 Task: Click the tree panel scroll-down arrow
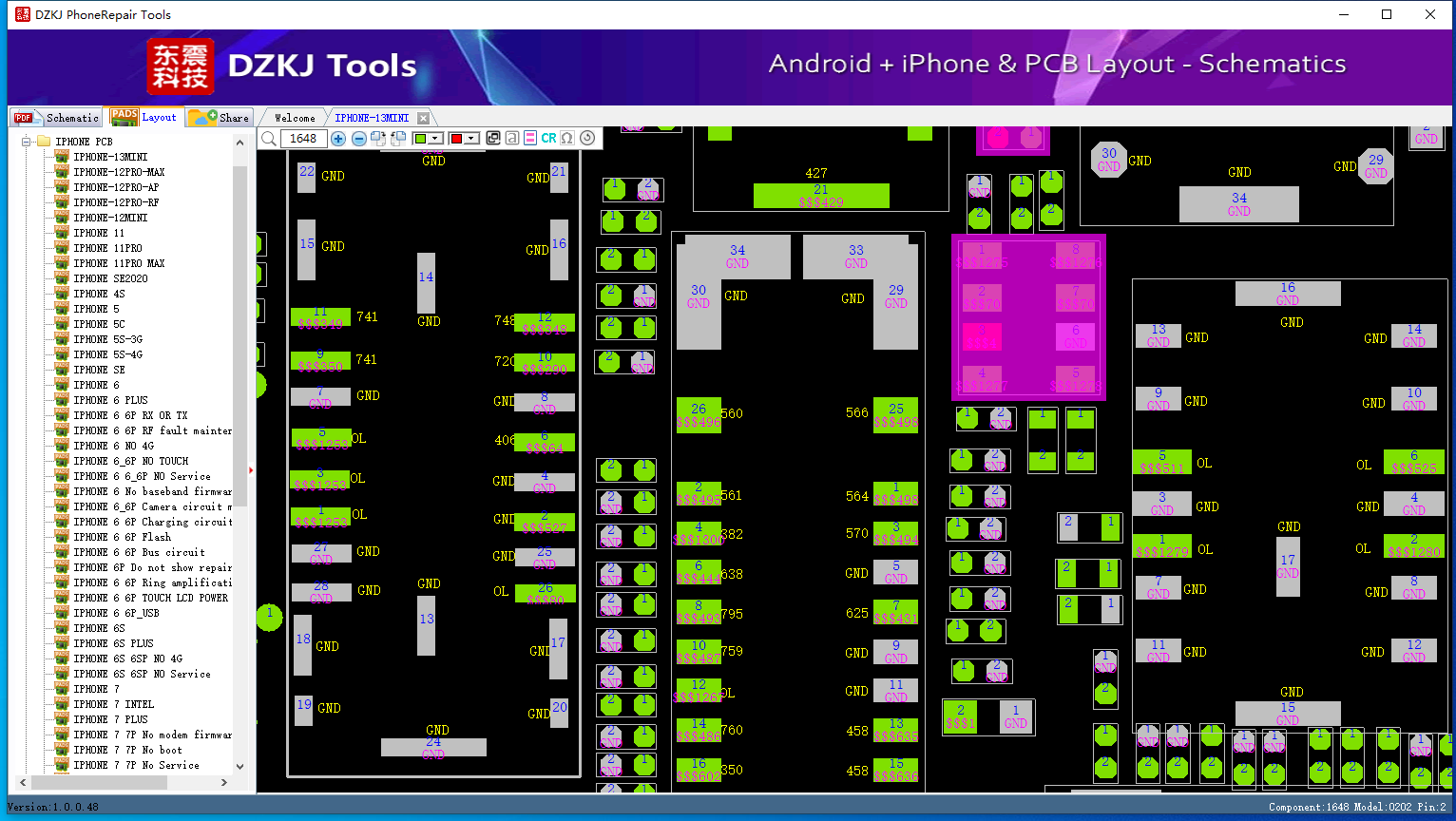(x=239, y=766)
